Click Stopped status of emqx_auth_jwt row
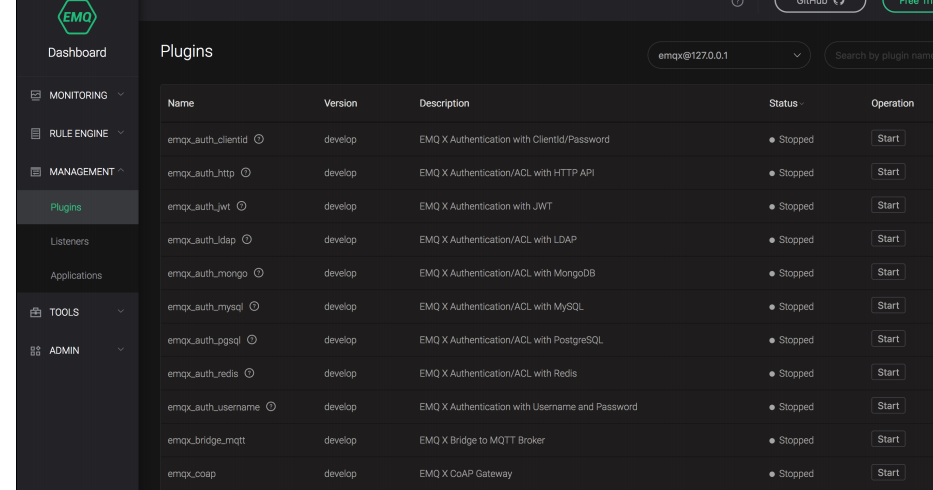Image resolution: width=933 pixels, height=490 pixels. click(791, 206)
